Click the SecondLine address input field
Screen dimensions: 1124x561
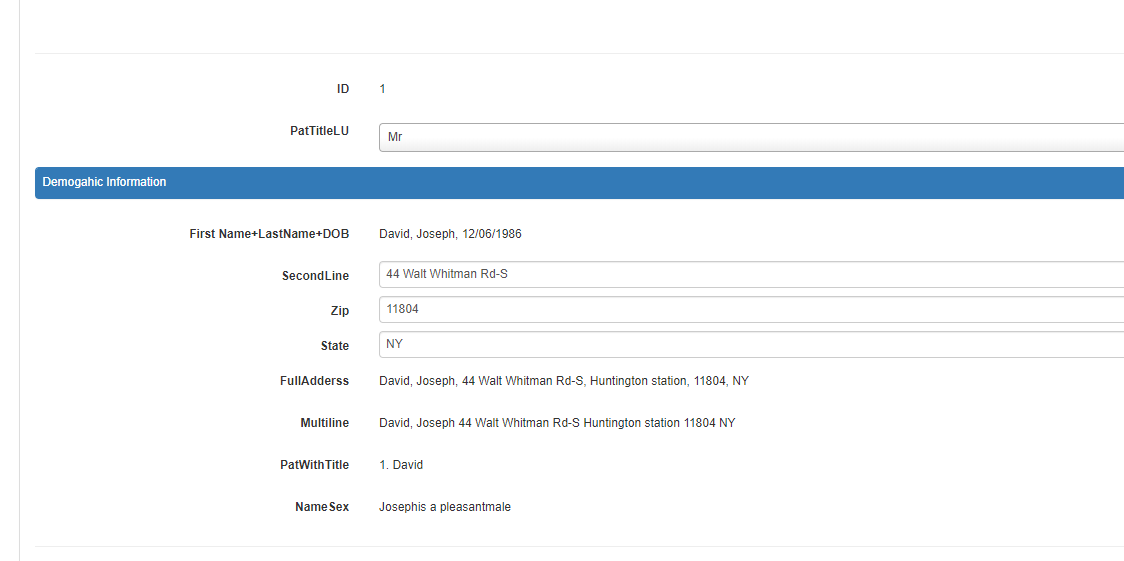coord(751,274)
